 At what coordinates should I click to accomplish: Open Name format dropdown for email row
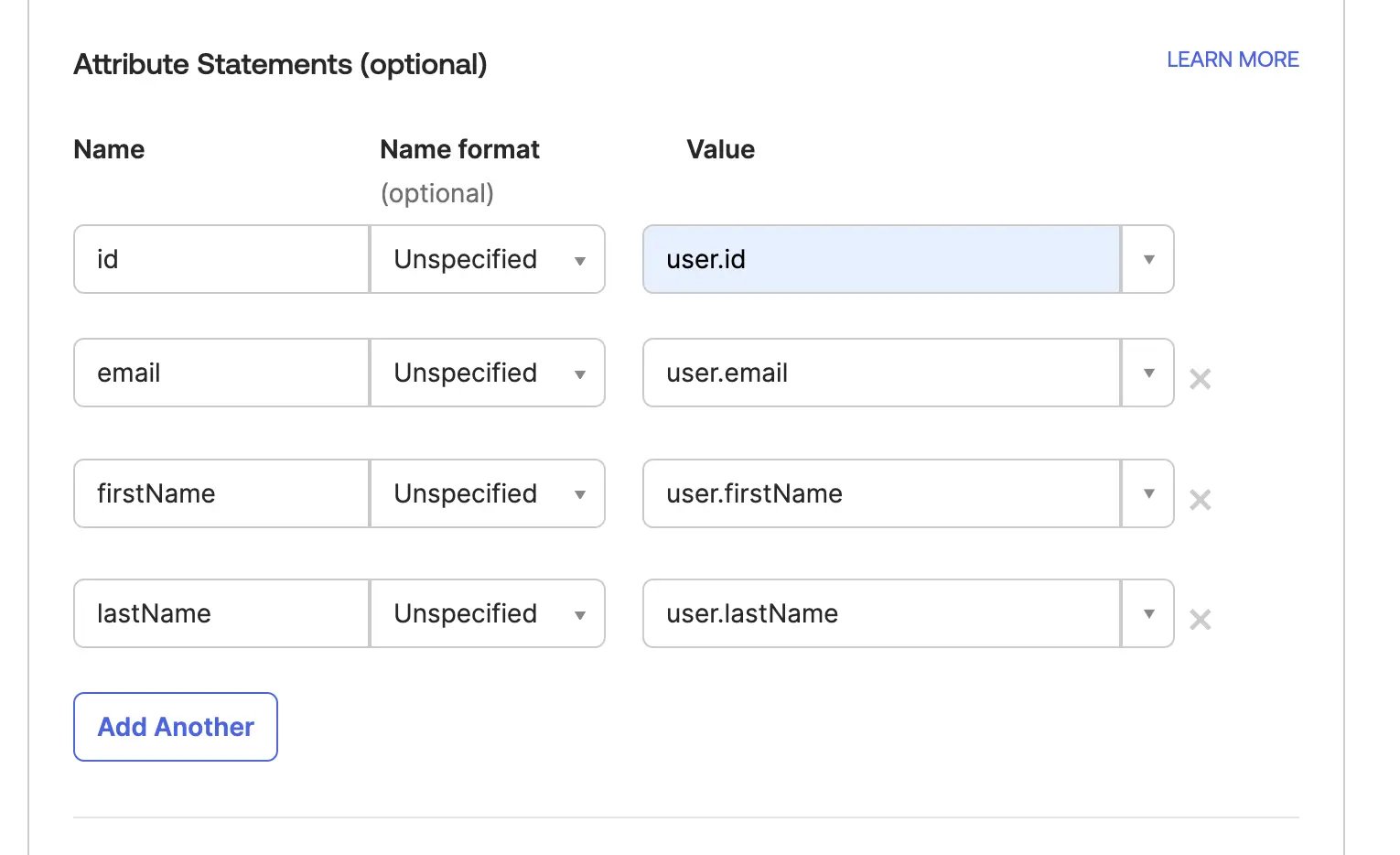click(488, 373)
